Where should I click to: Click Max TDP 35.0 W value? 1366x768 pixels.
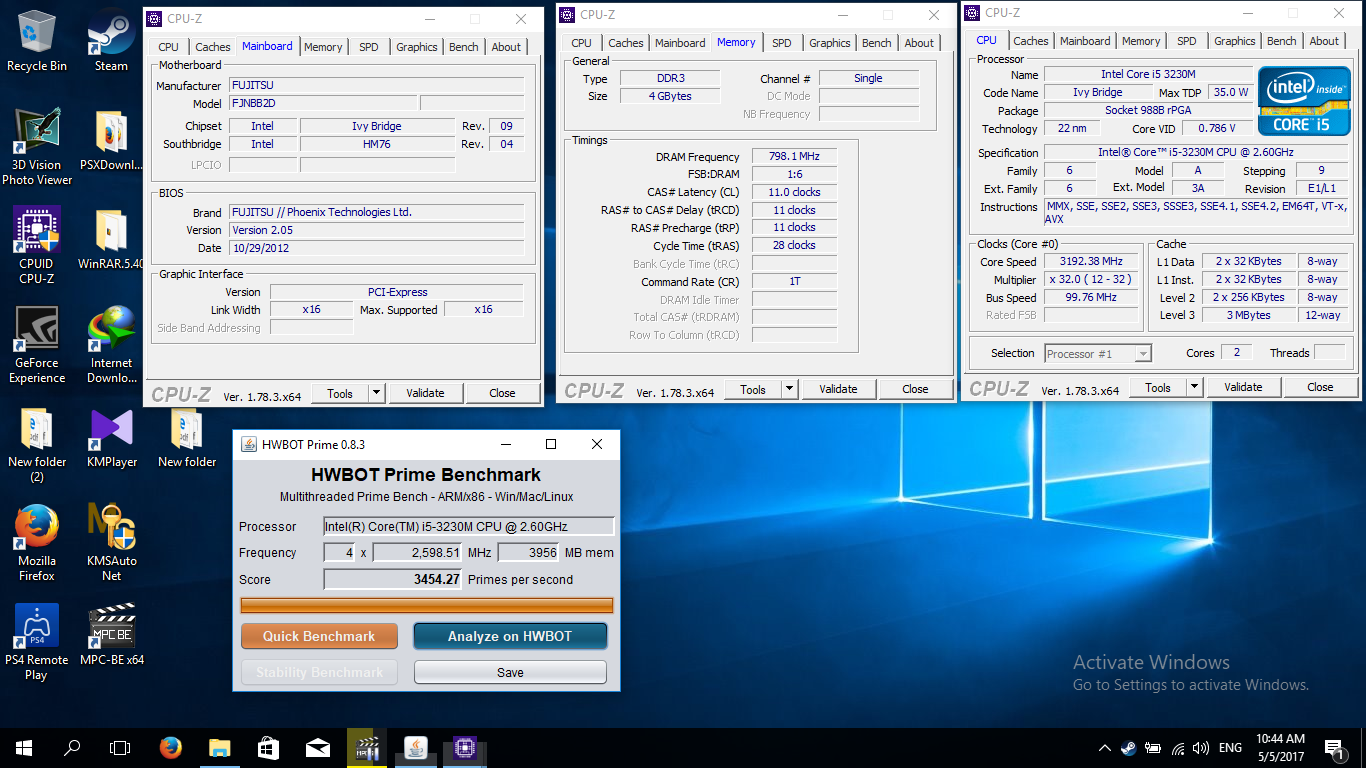pos(1228,92)
